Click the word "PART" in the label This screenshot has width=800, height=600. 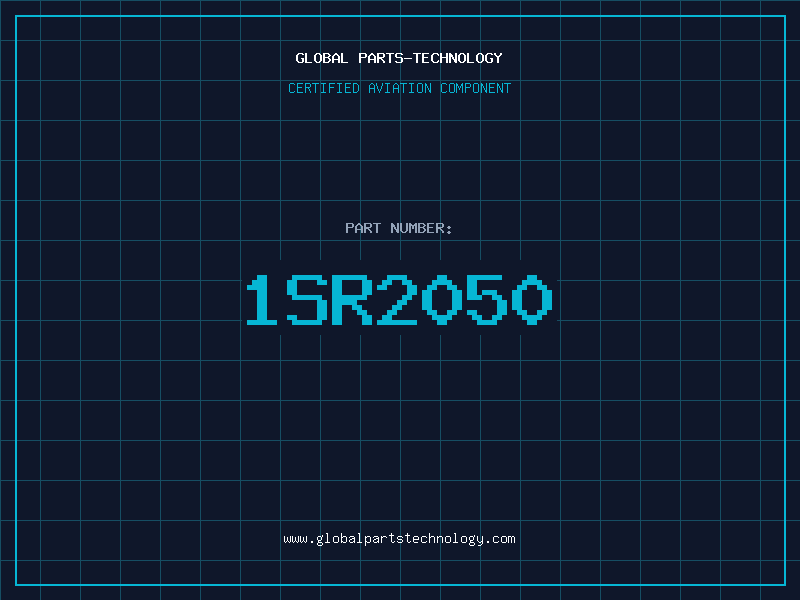[x=363, y=228]
